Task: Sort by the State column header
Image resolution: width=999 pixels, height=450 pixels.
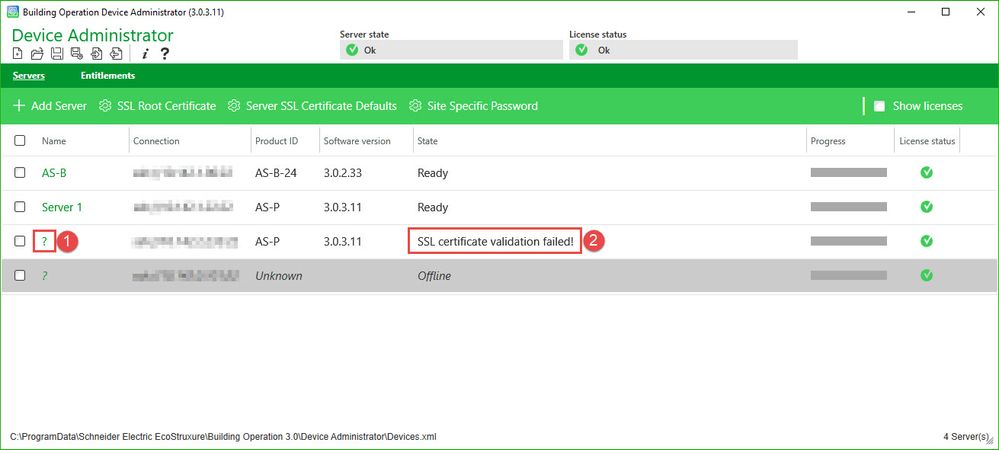Action: pos(427,141)
